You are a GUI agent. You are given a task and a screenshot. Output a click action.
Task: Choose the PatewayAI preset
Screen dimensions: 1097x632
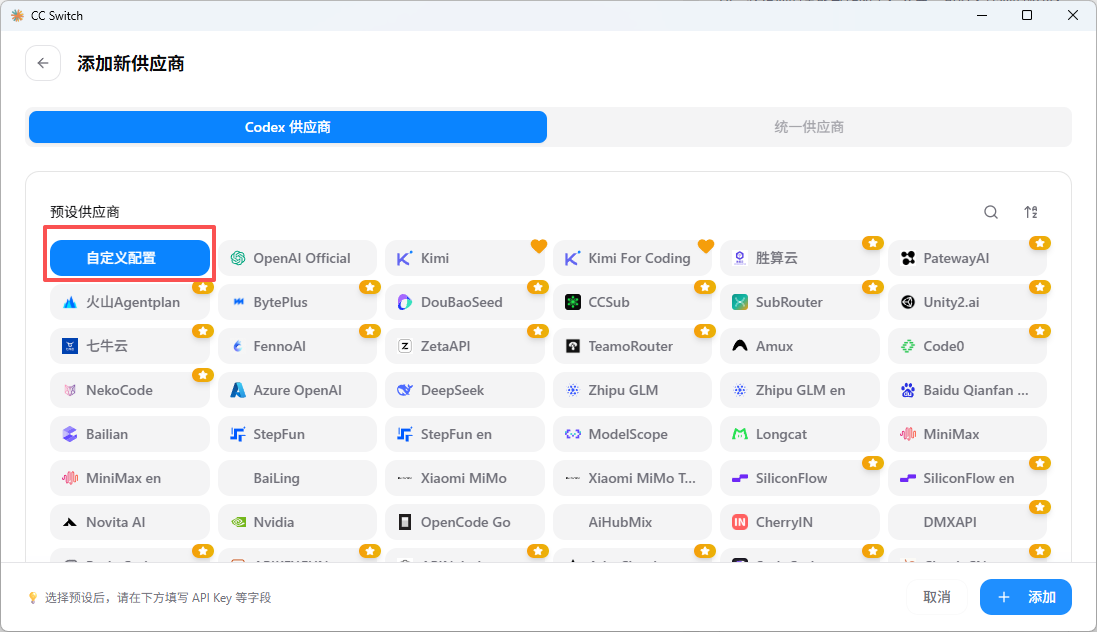point(968,258)
